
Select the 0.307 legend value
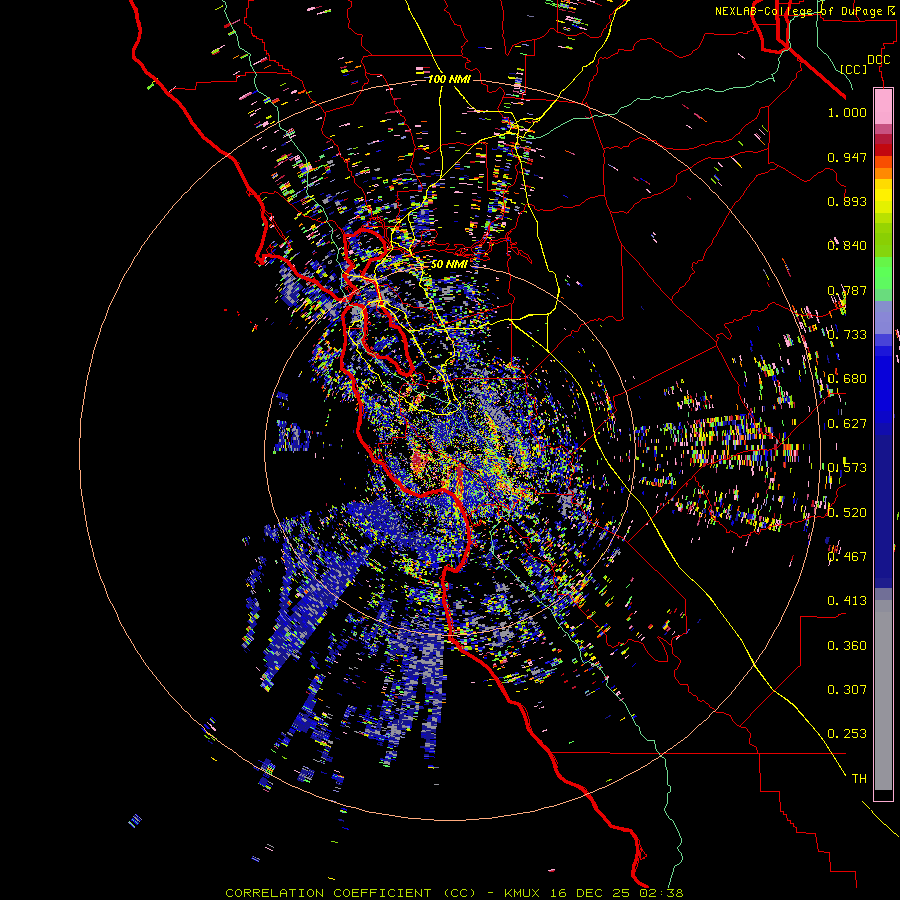pos(847,690)
